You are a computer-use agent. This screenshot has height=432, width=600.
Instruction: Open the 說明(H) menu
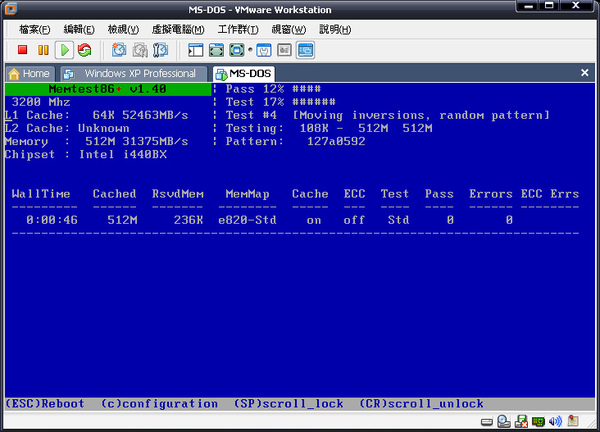point(335,29)
